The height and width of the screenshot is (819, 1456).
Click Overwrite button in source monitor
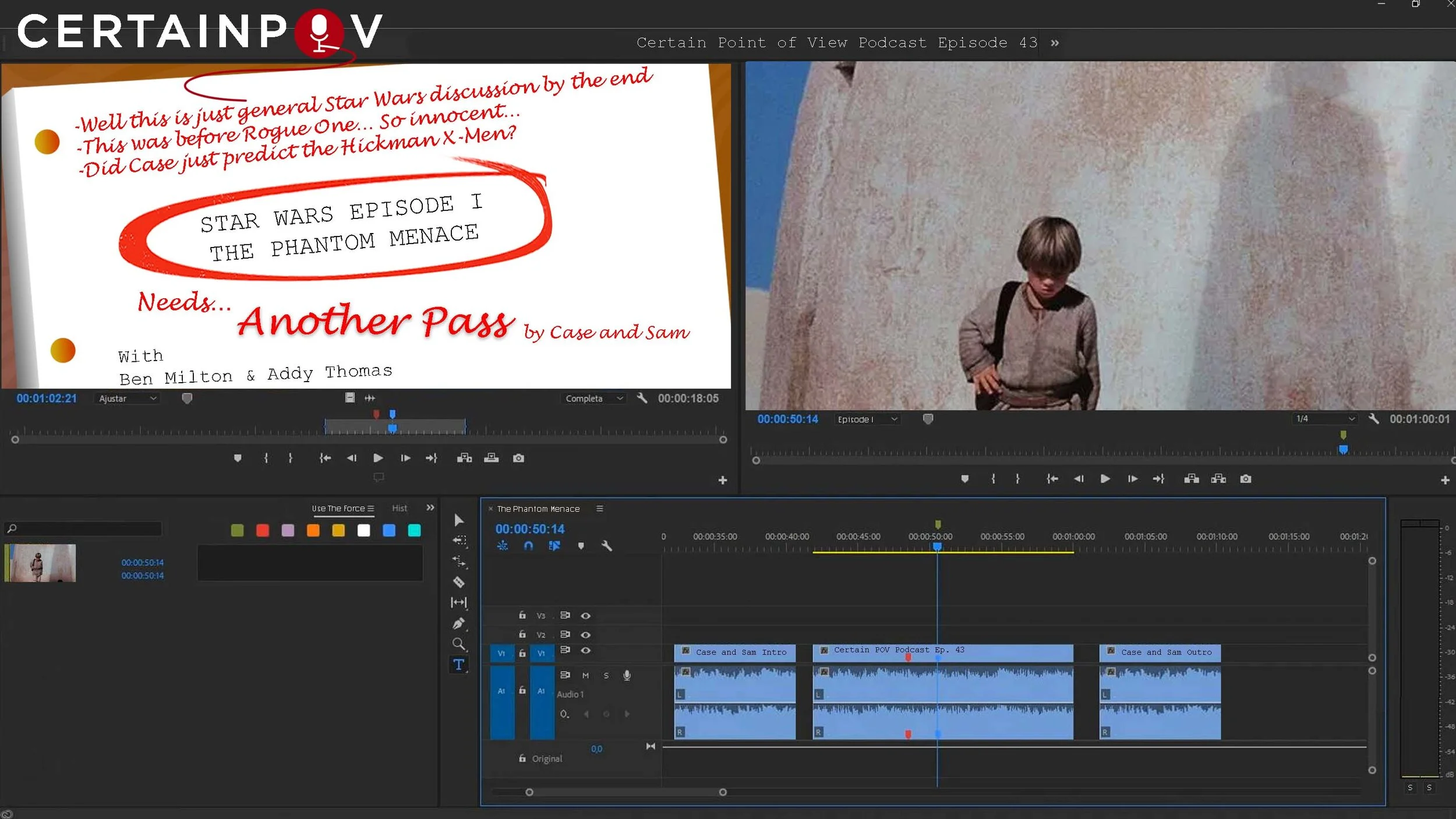click(x=492, y=458)
